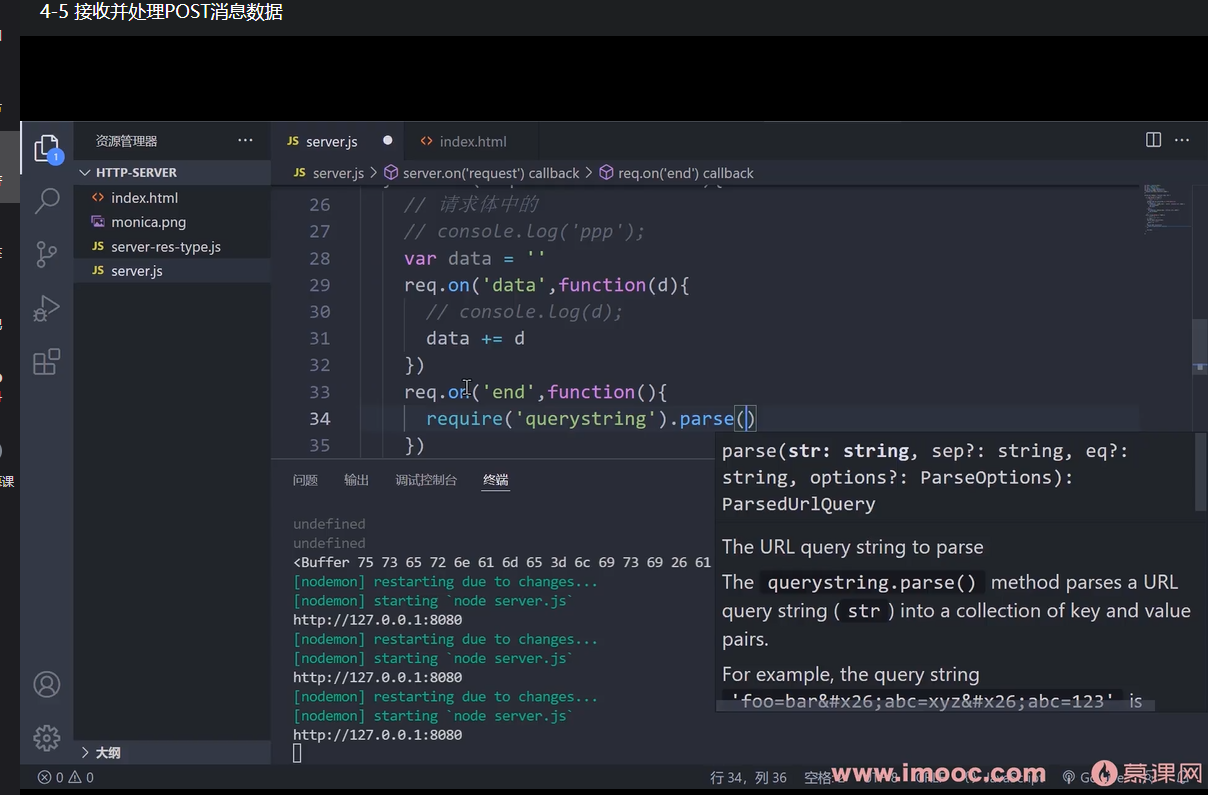Click the Accounts icon in activity bar
This screenshot has width=1208, height=795.
coord(47,685)
